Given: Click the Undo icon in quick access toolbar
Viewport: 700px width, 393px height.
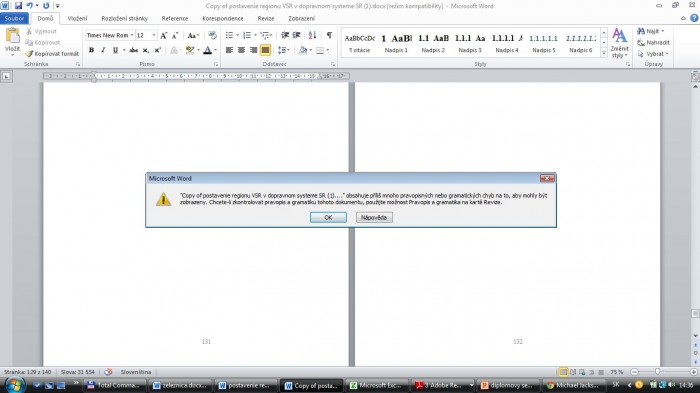Looking at the screenshot, I should tap(29, 6).
